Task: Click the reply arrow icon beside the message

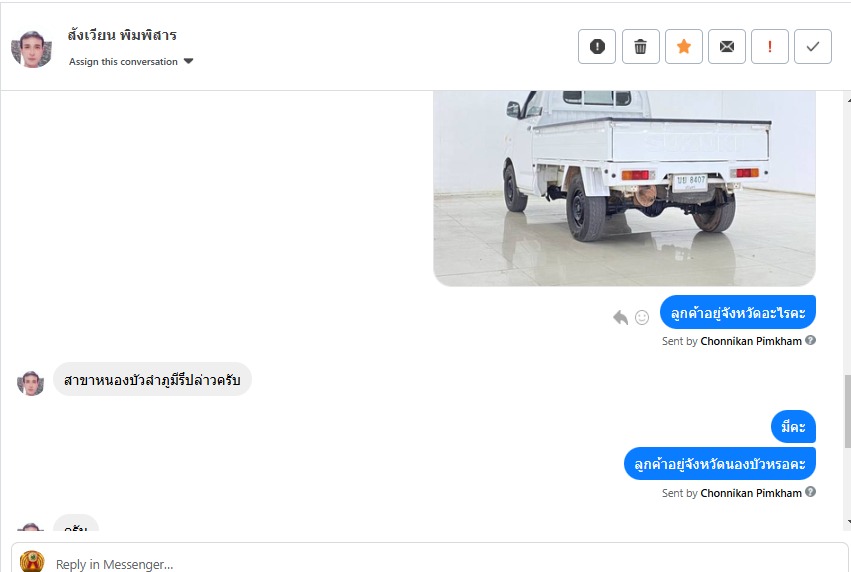Action: point(620,317)
